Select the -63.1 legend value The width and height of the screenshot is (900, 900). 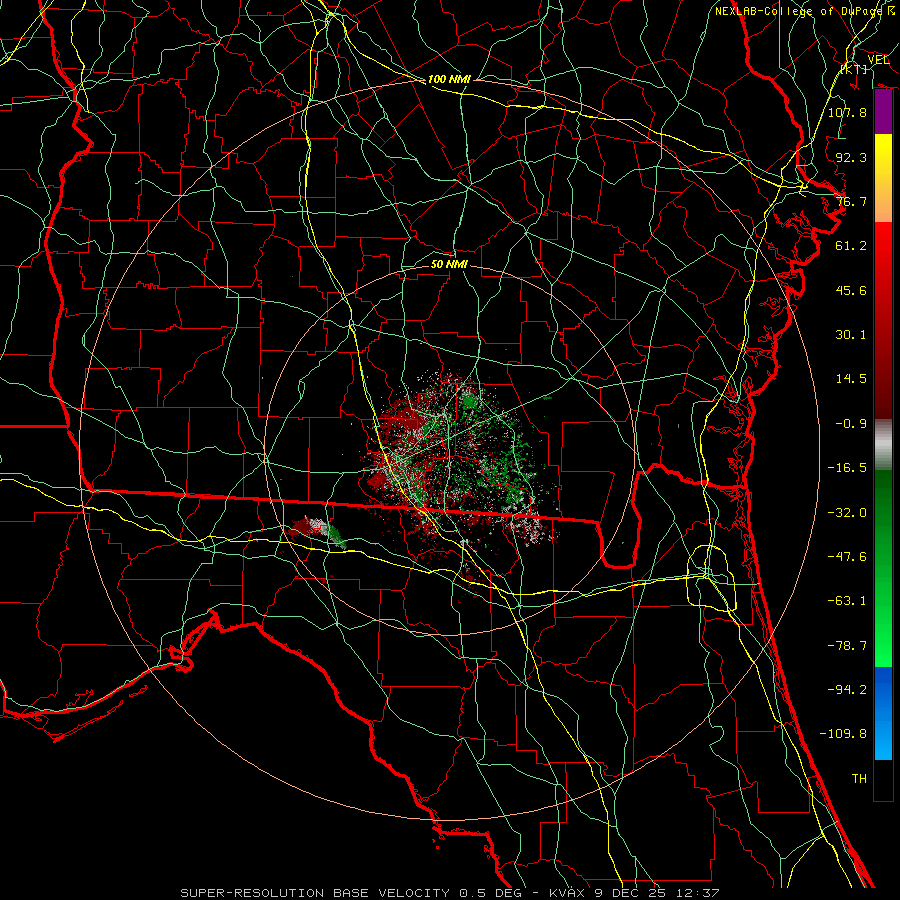click(x=847, y=601)
